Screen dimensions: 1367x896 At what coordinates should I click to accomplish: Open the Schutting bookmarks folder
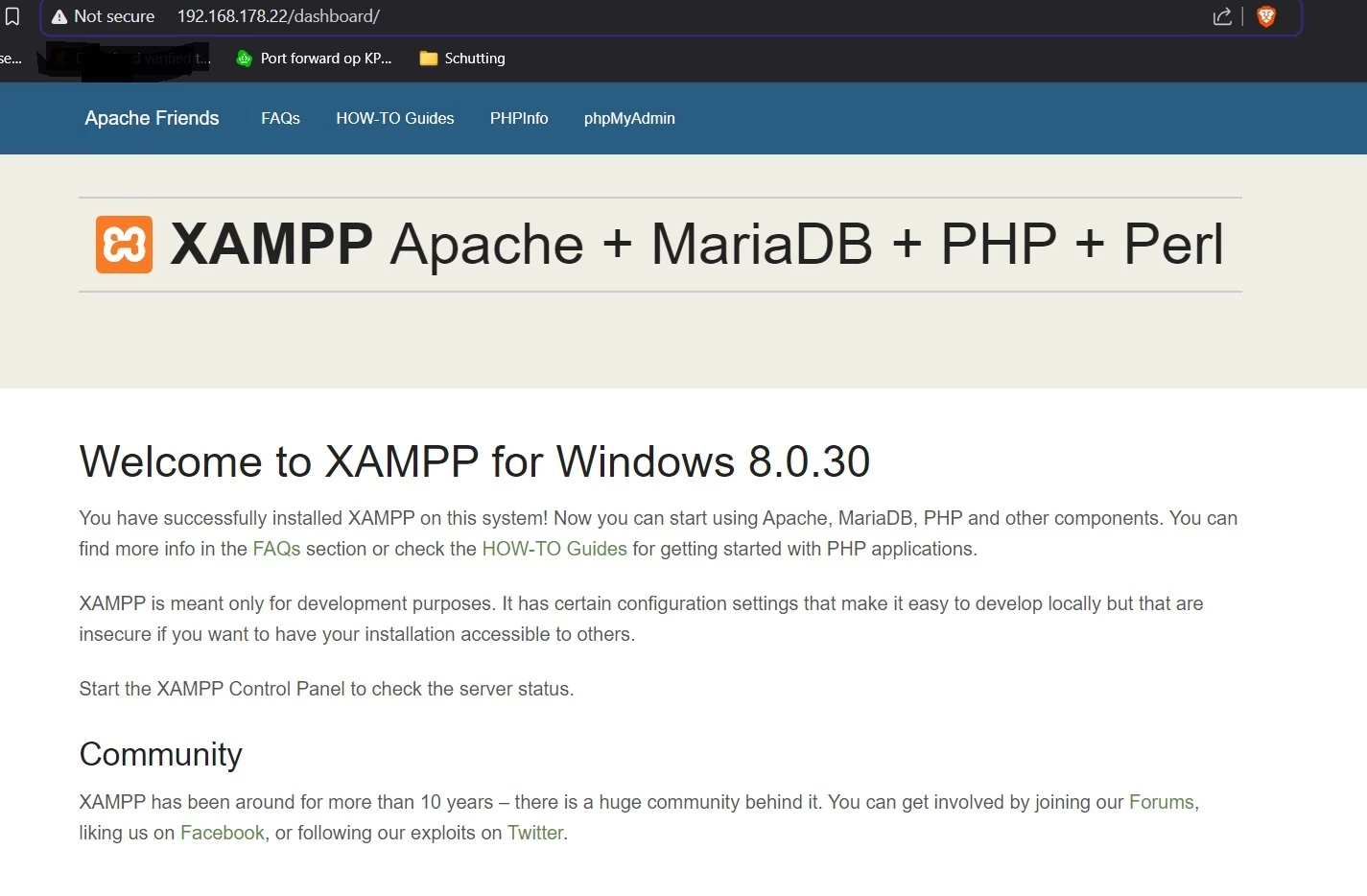tap(462, 59)
